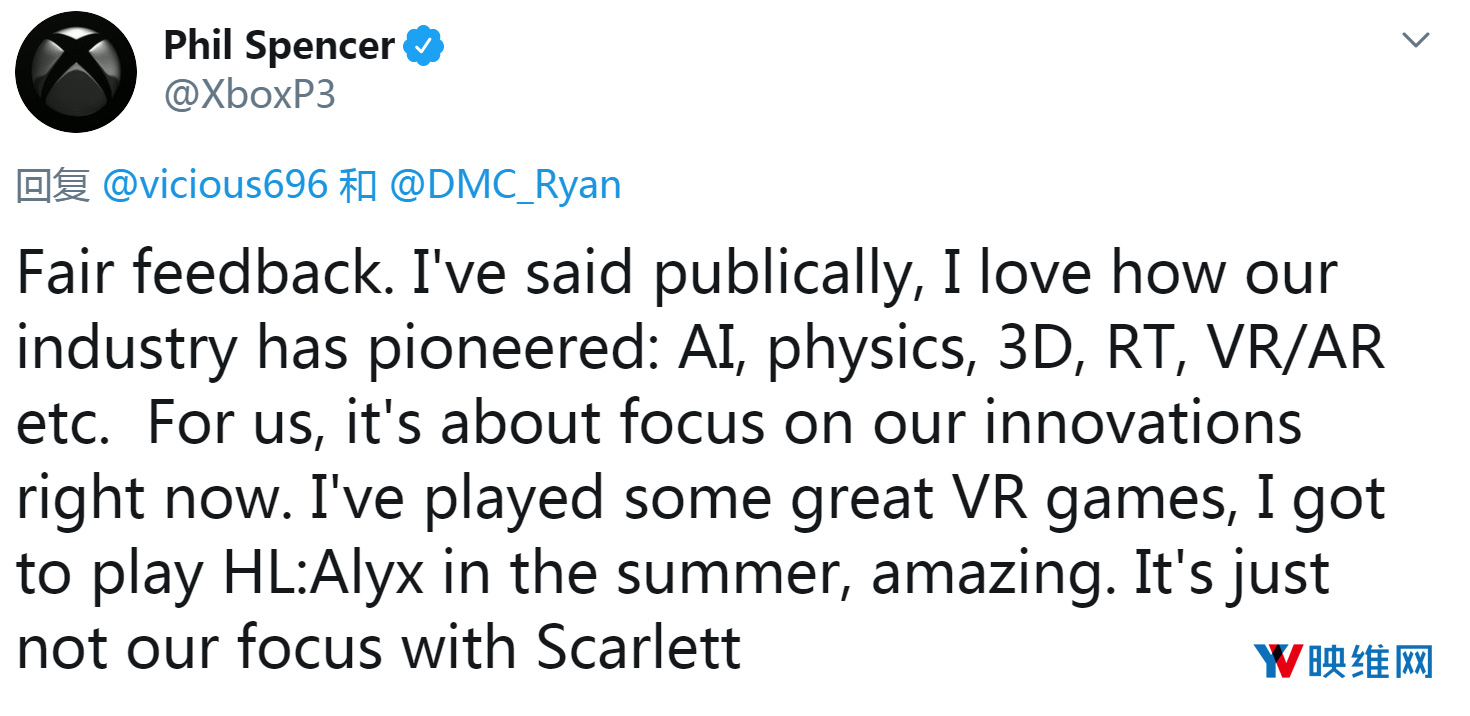
Task: Open the tweet options chevron menu
Action: (1415, 40)
